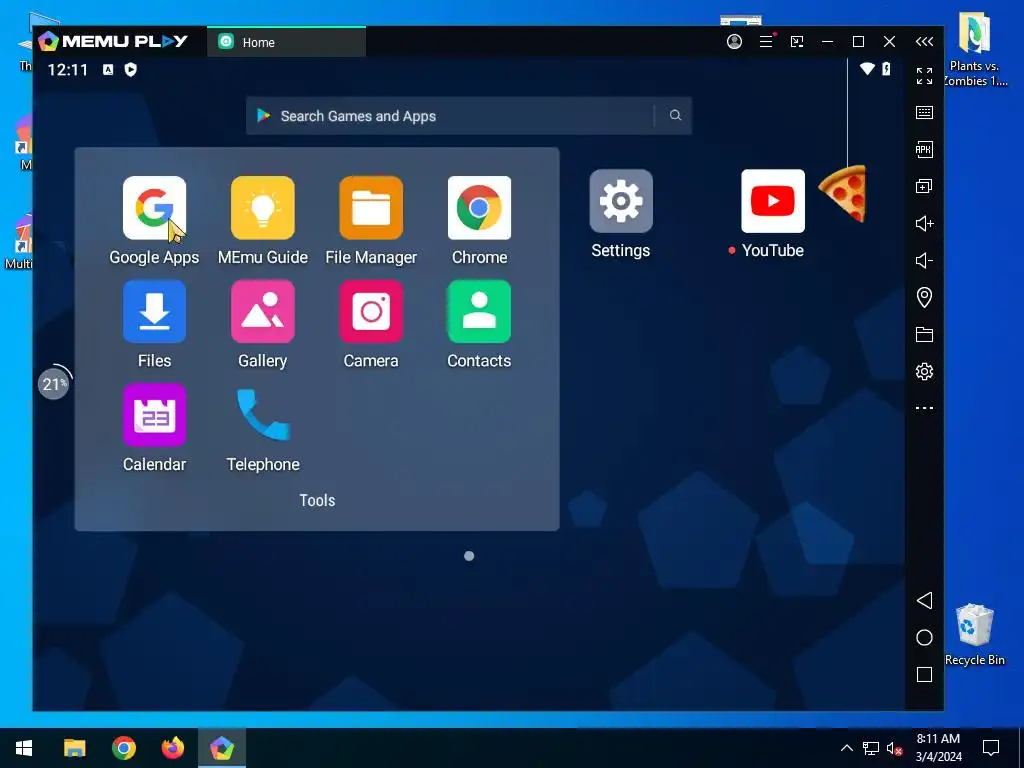Click the muted speaker tray icon
Screen dimensions: 1024x768
pyautogui.click(x=894, y=748)
